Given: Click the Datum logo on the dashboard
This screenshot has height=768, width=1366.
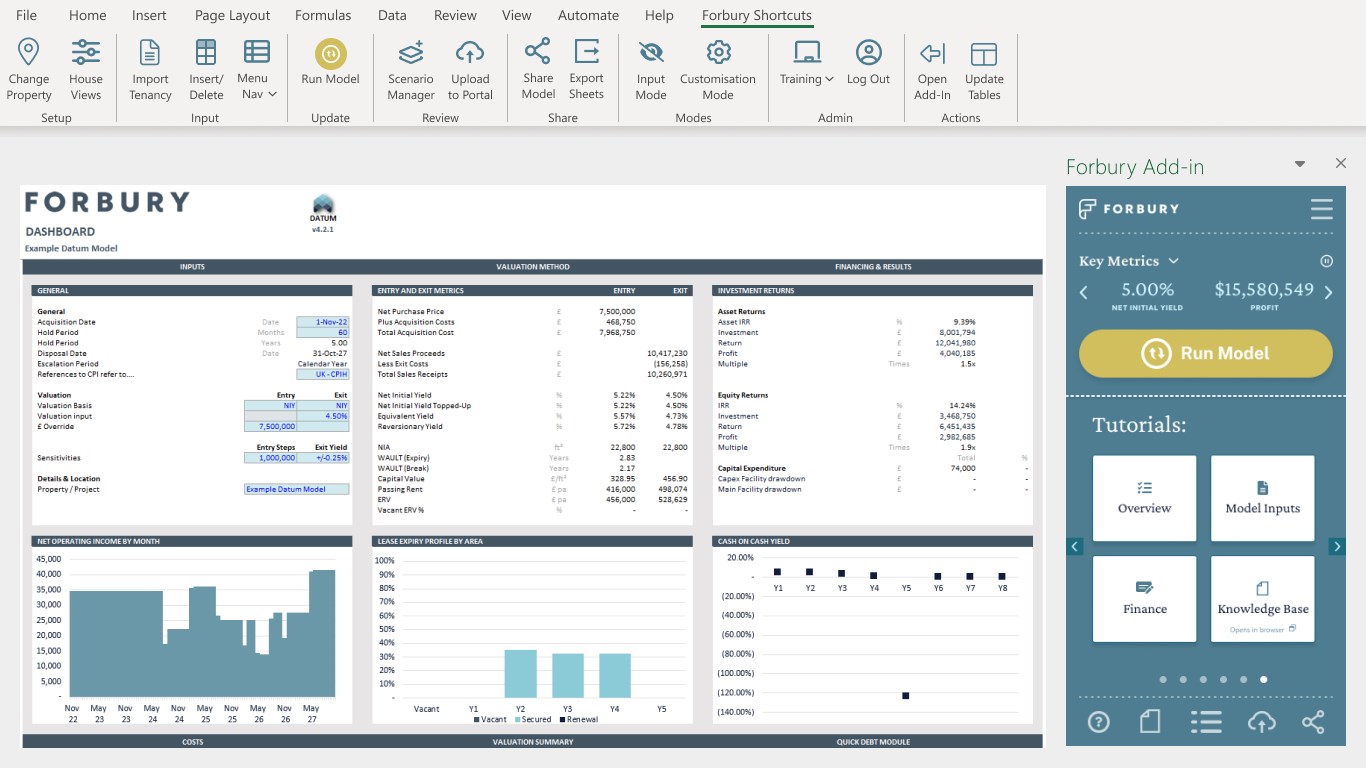Looking at the screenshot, I should click(323, 208).
